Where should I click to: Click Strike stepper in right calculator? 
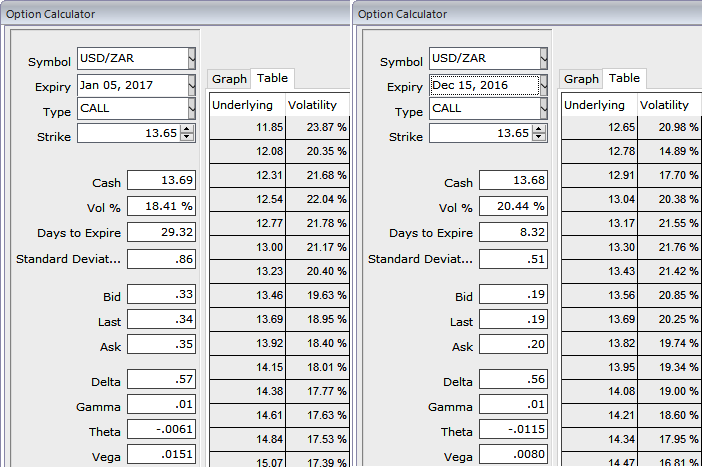pos(539,133)
